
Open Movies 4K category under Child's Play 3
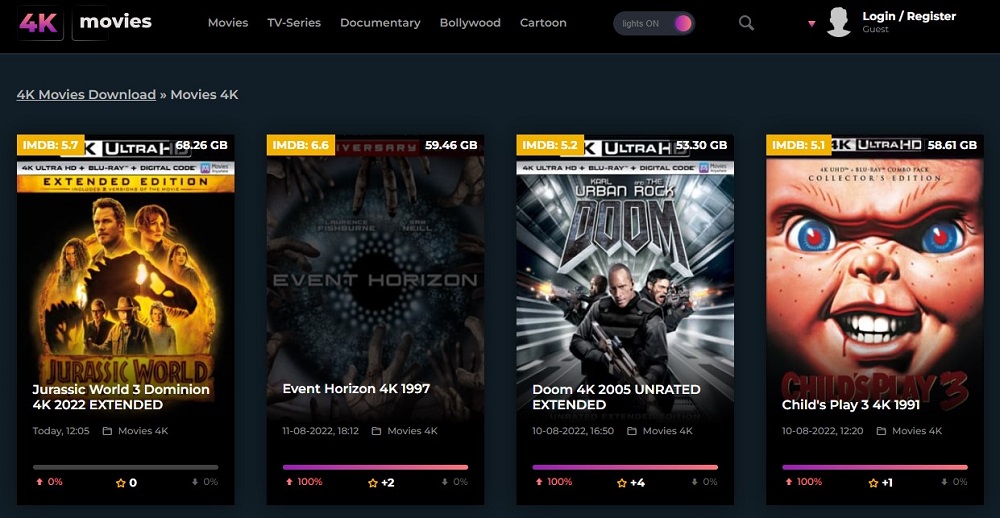(917, 431)
